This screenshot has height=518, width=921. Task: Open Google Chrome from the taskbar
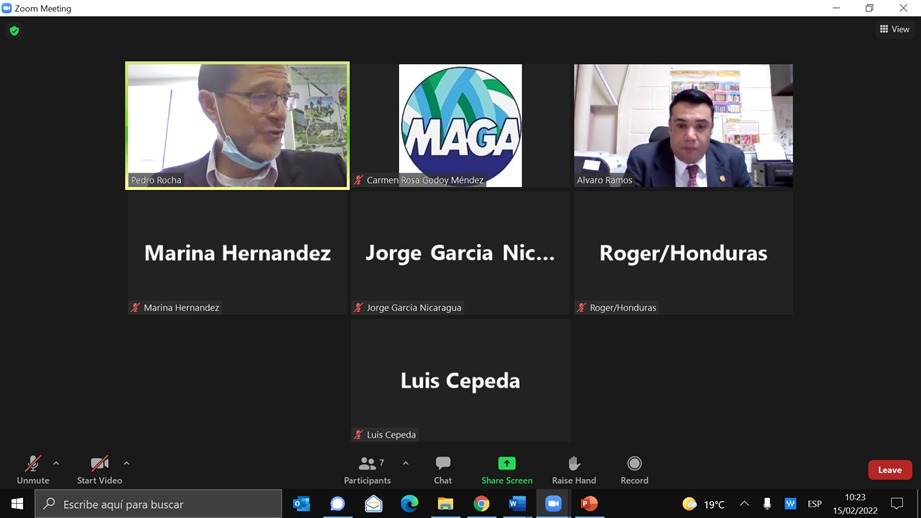(x=481, y=504)
